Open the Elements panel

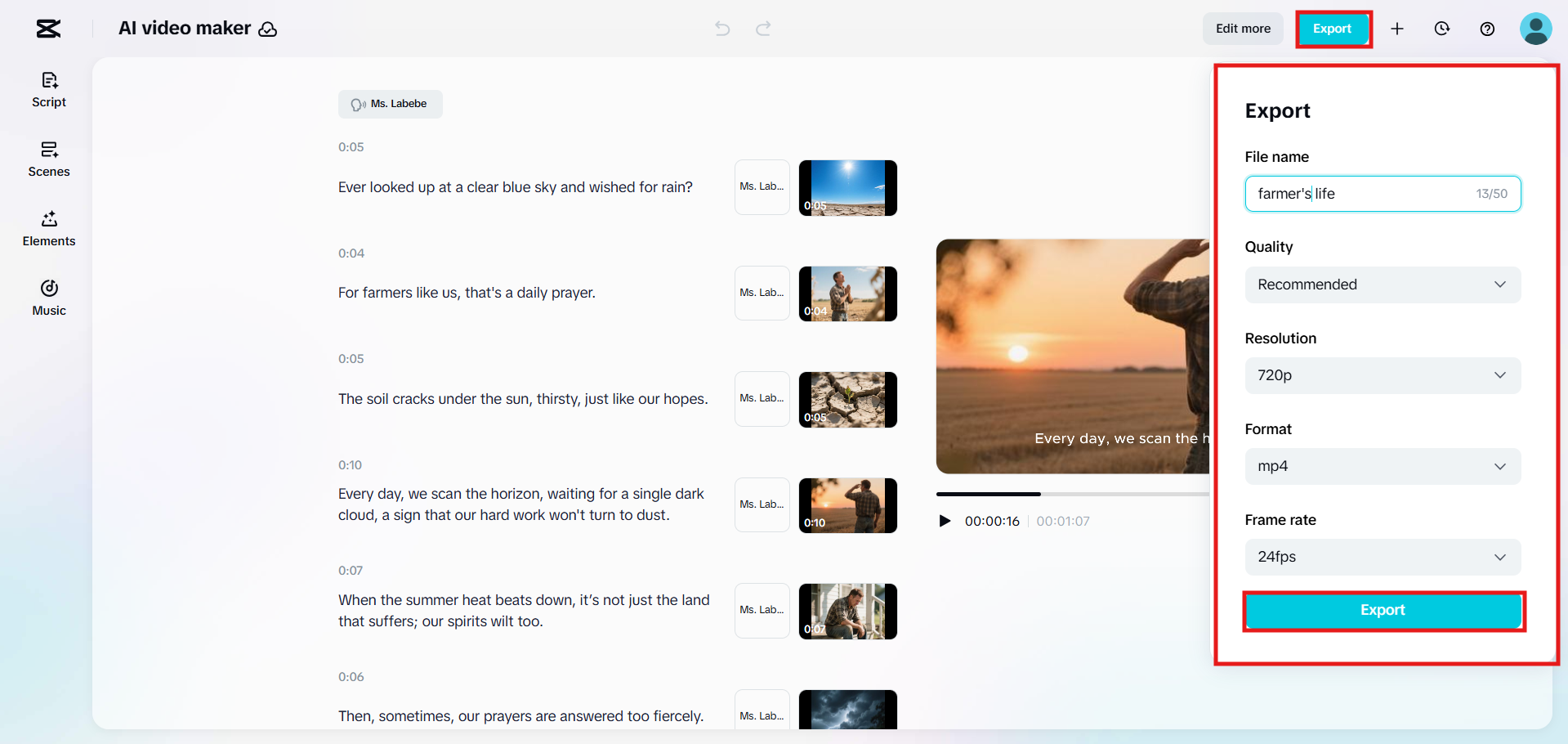tap(48, 229)
